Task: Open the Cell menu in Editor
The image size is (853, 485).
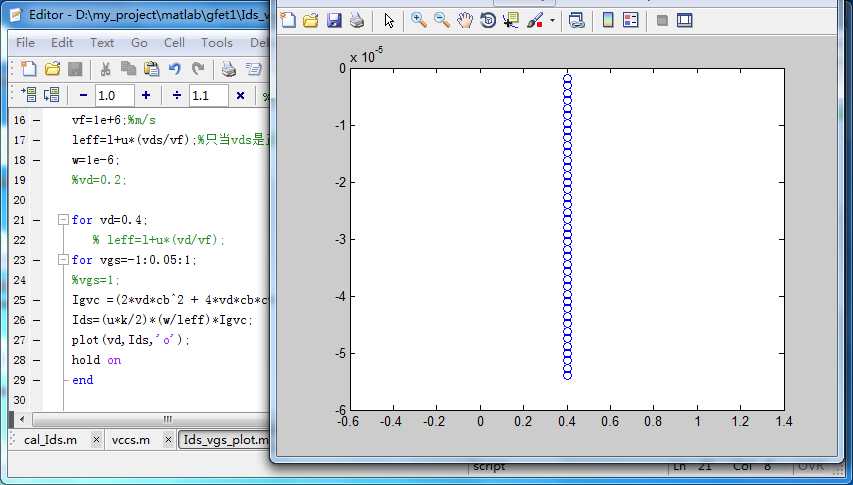Action: click(174, 43)
